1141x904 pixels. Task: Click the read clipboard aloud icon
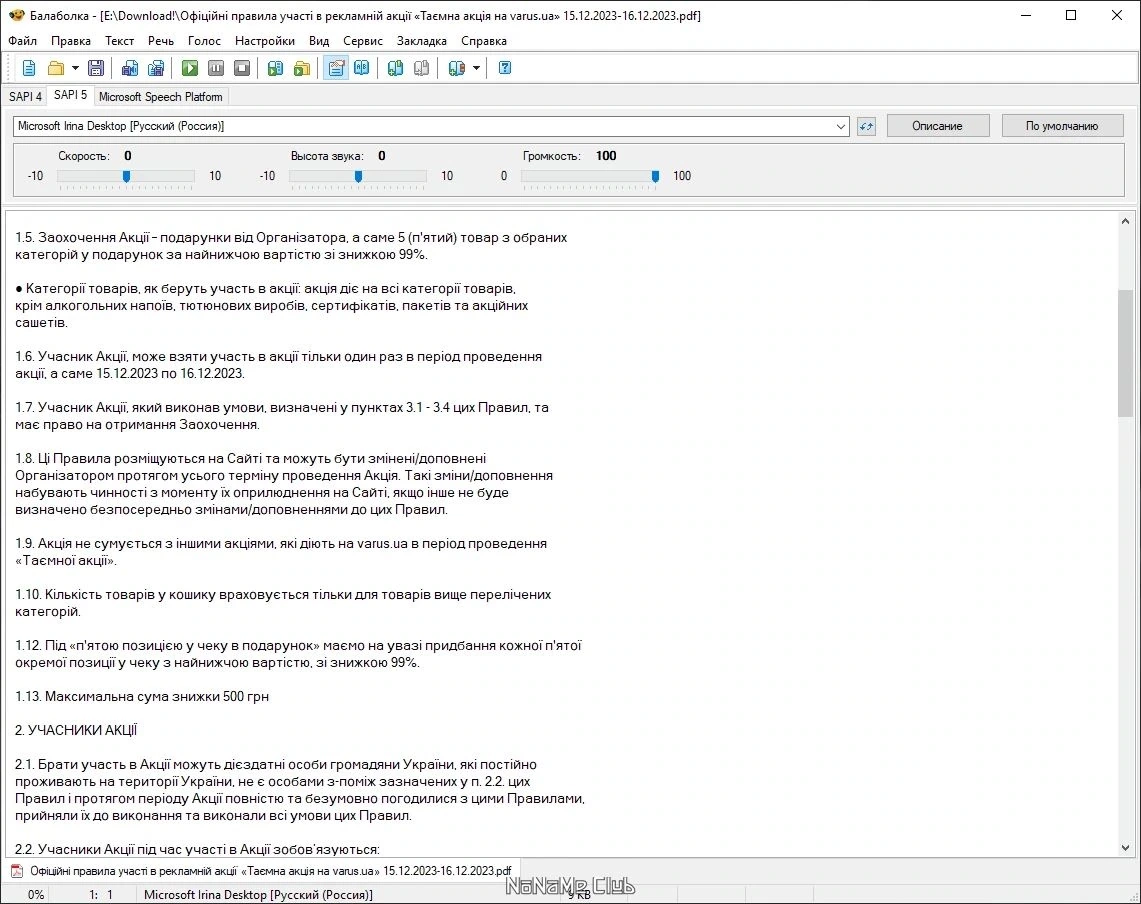coord(275,68)
